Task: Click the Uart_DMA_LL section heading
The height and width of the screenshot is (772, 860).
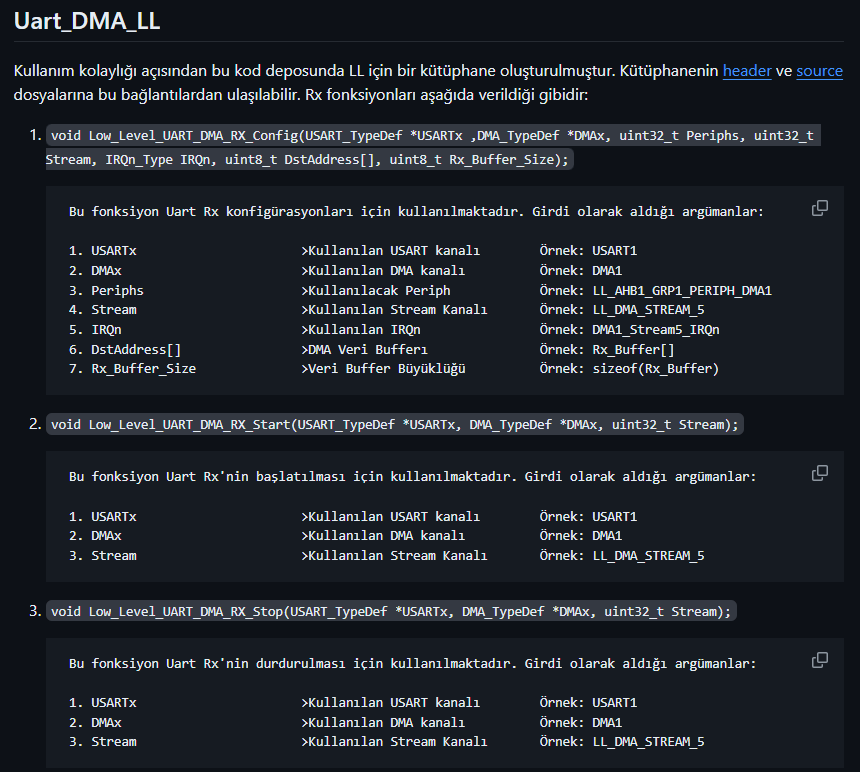Action: click(87, 20)
